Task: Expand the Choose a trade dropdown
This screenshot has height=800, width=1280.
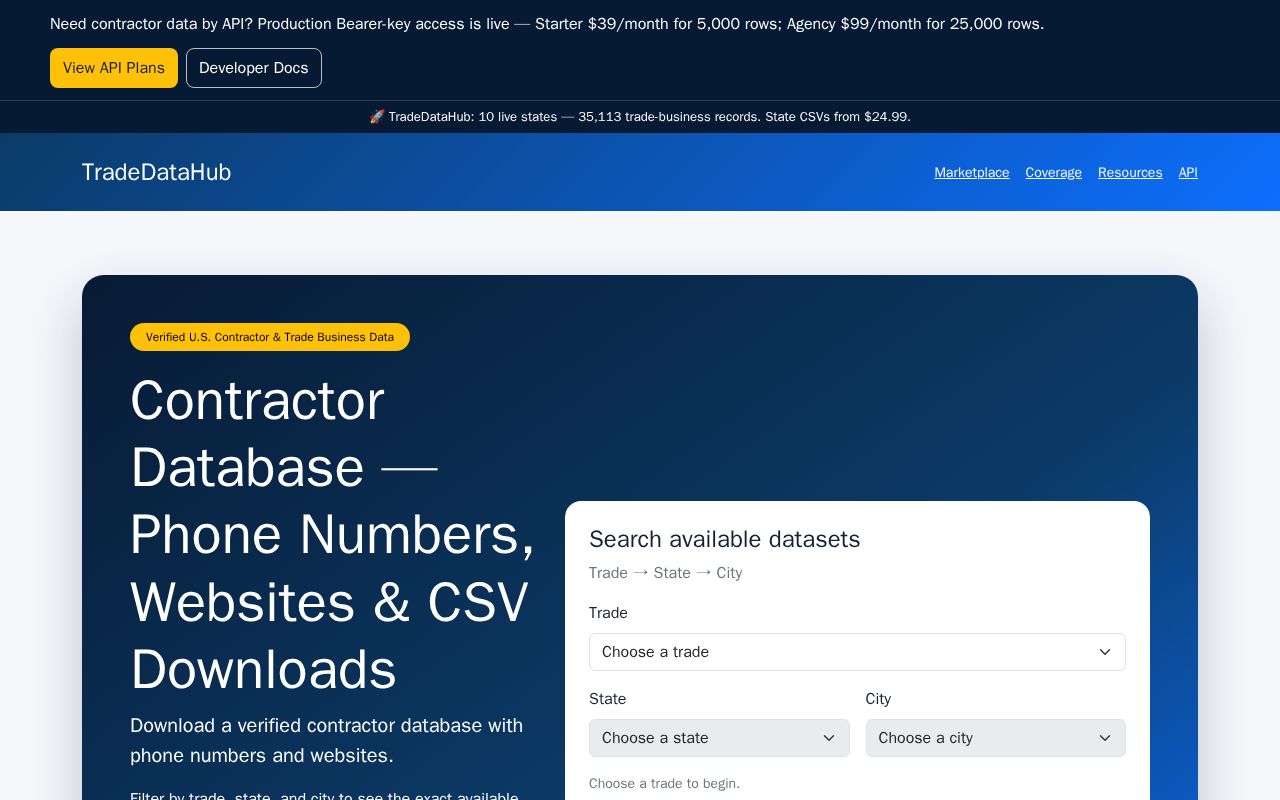Action: (x=857, y=652)
